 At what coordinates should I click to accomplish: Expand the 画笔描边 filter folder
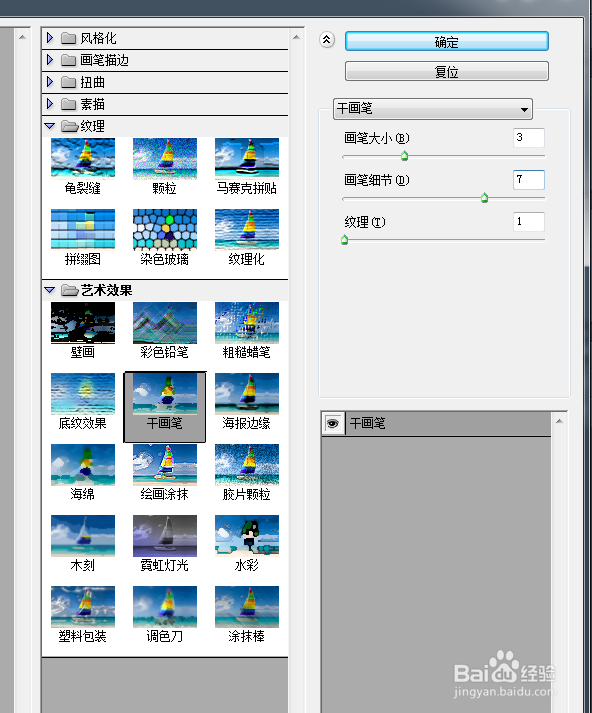click(x=50, y=60)
